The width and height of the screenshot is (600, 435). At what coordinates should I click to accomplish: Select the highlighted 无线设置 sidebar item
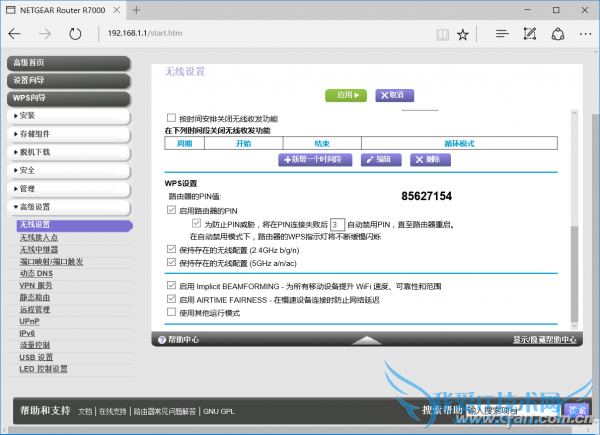coord(75,225)
